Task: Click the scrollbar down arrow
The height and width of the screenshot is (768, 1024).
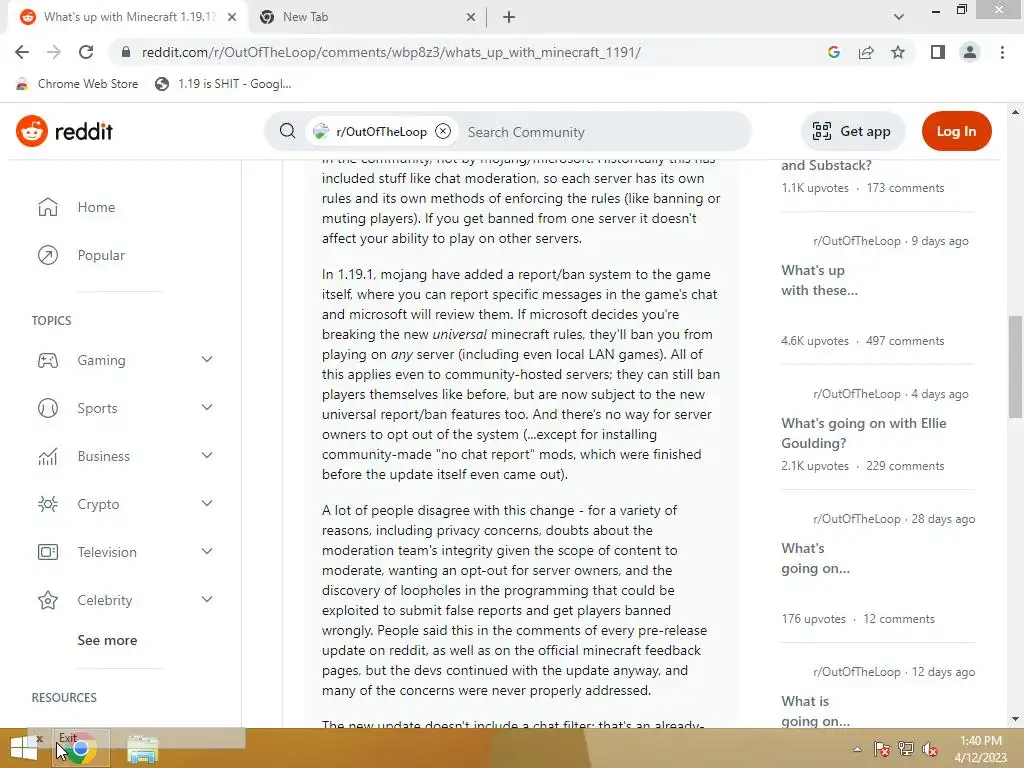Action: (1015, 720)
